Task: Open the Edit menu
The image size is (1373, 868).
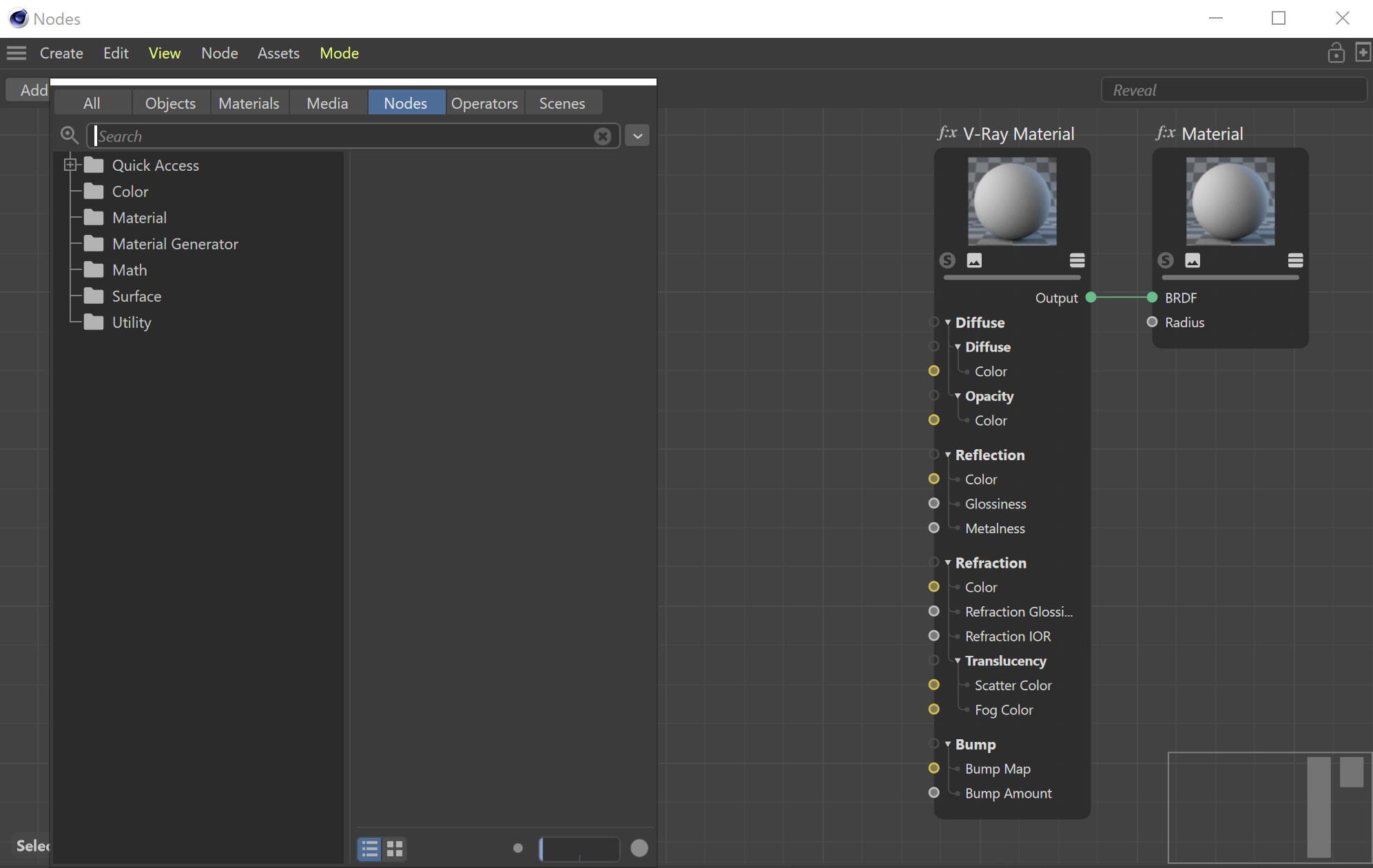Action: click(116, 53)
